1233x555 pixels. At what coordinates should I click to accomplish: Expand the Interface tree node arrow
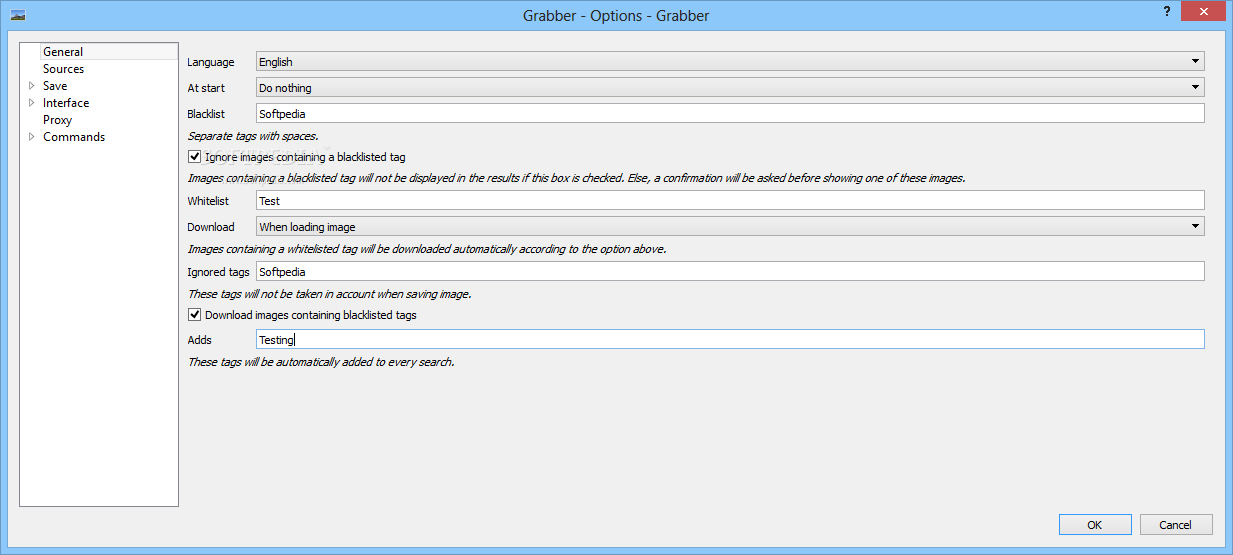point(32,103)
